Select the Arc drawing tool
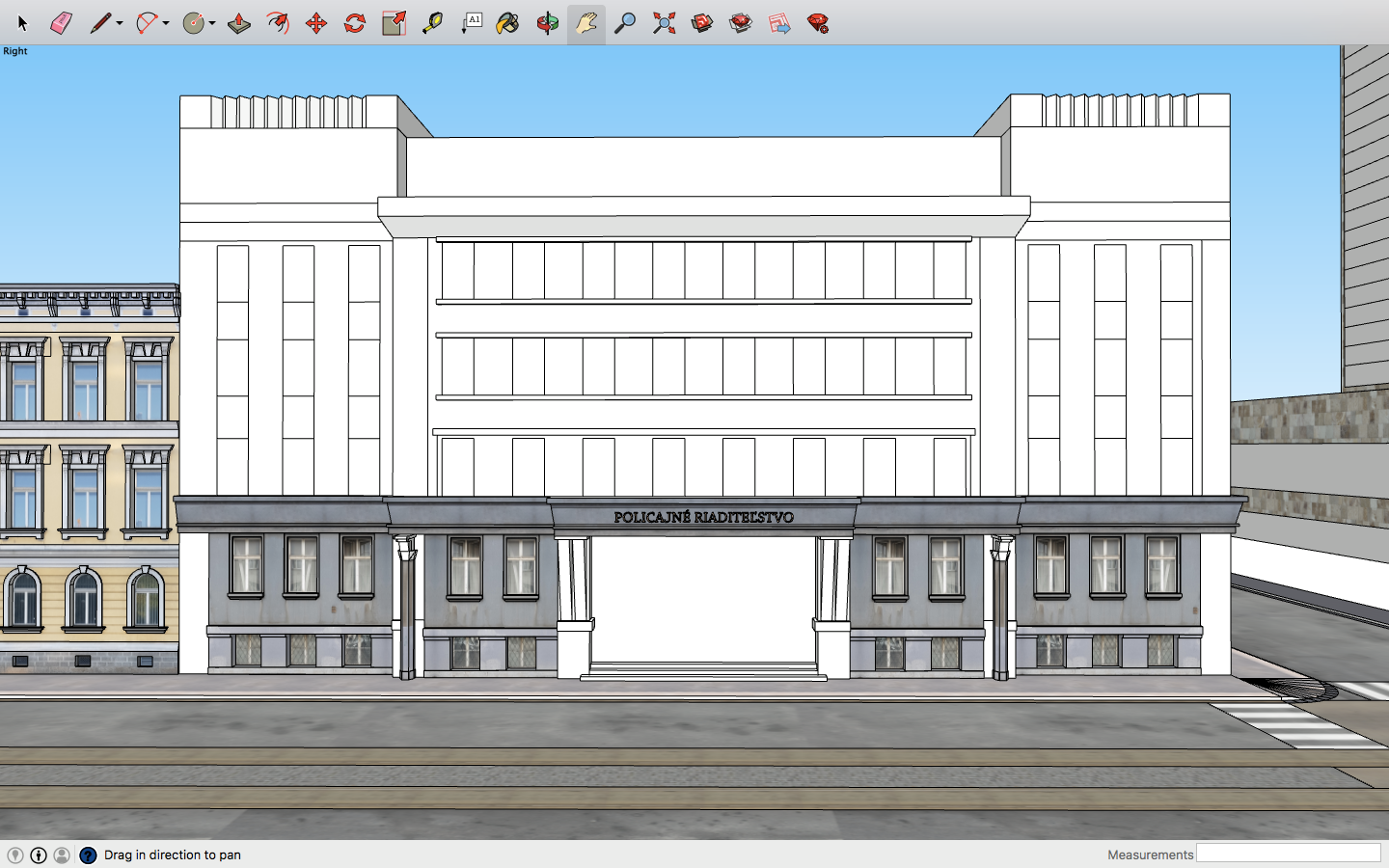 point(147,23)
